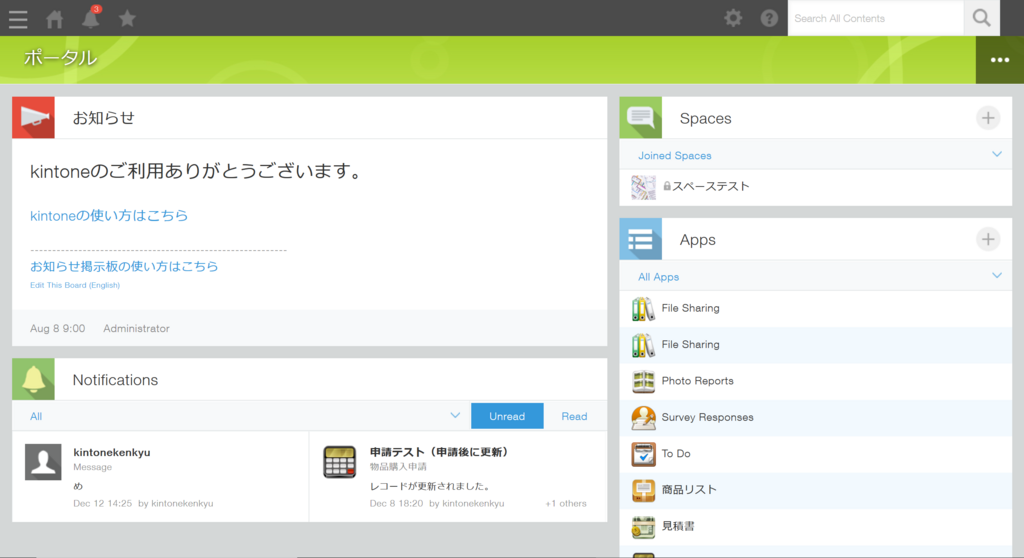
Task: Click the red megaphone announcement icon
Action: pos(33,118)
